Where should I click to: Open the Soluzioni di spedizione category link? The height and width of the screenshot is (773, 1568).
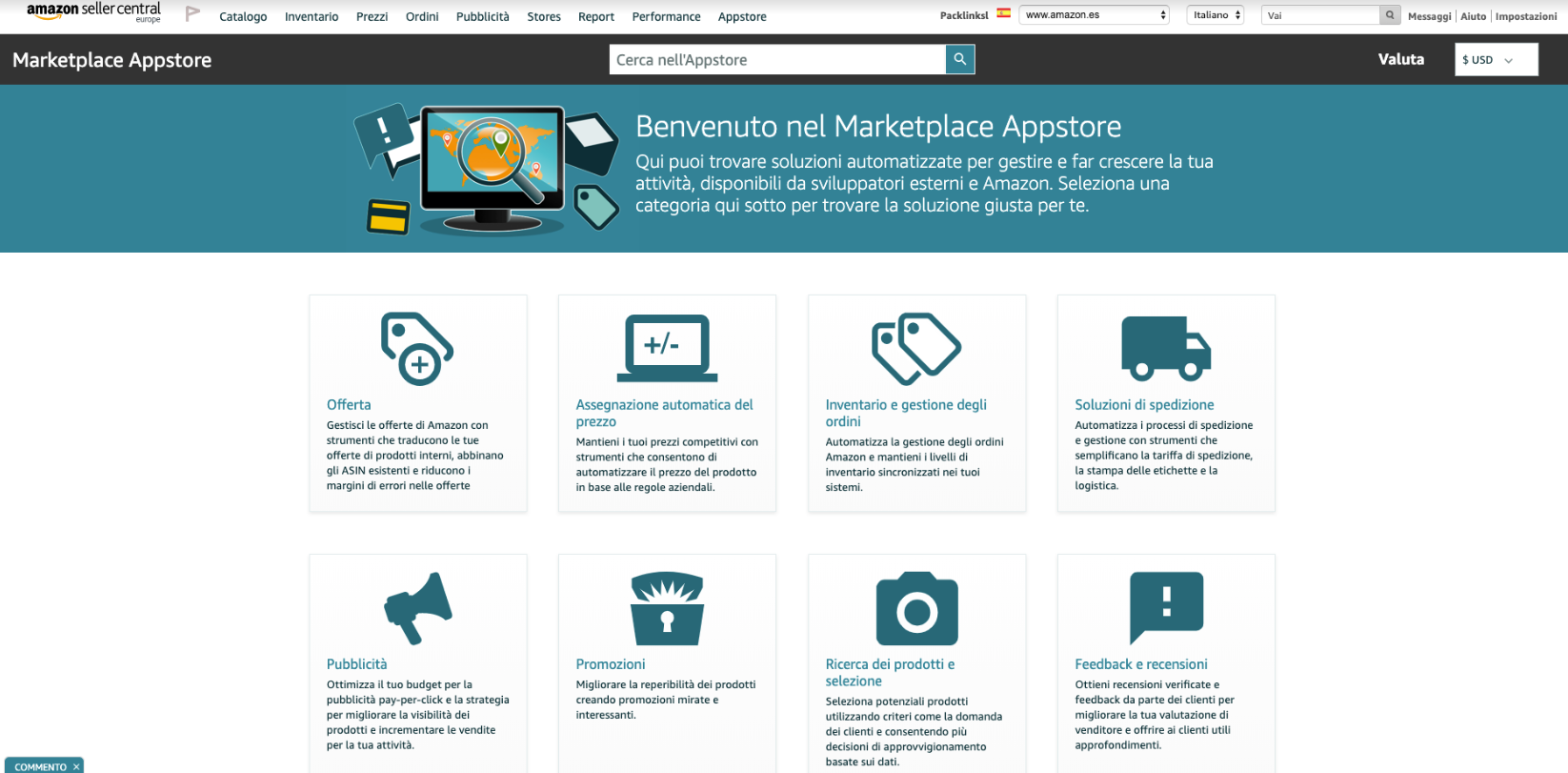tap(1144, 405)
